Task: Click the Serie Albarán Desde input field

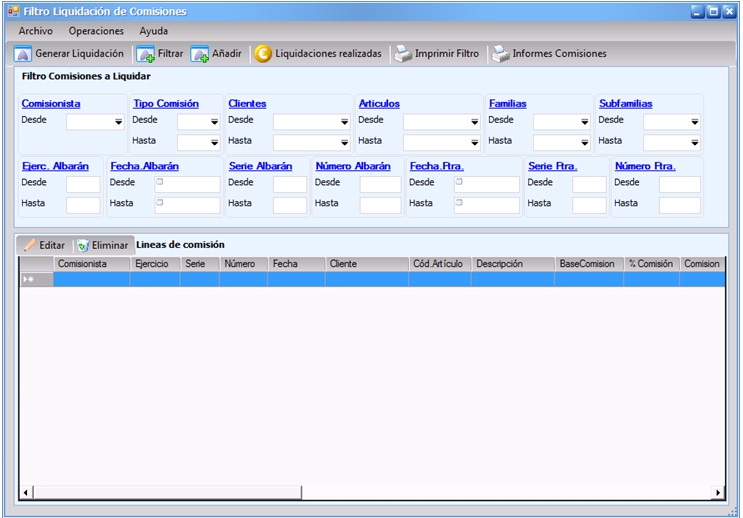Action: (290, 184)
